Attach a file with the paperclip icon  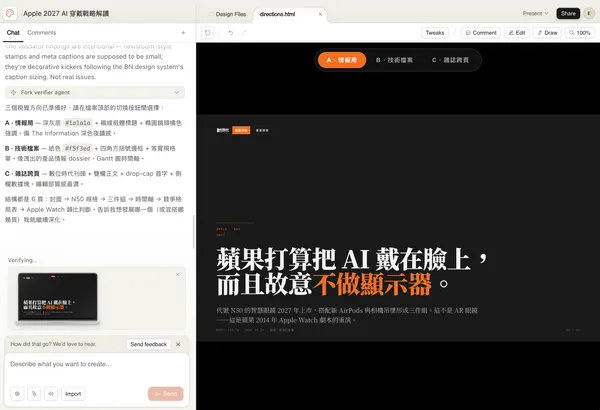point(34,394)
